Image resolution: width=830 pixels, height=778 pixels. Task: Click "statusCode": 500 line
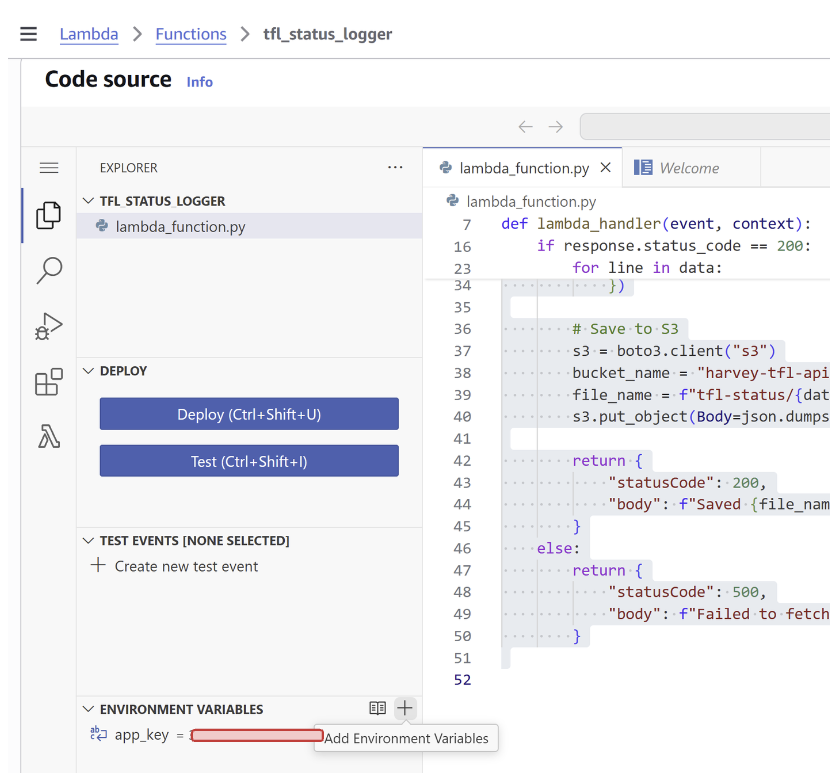(x=687, y=592)
